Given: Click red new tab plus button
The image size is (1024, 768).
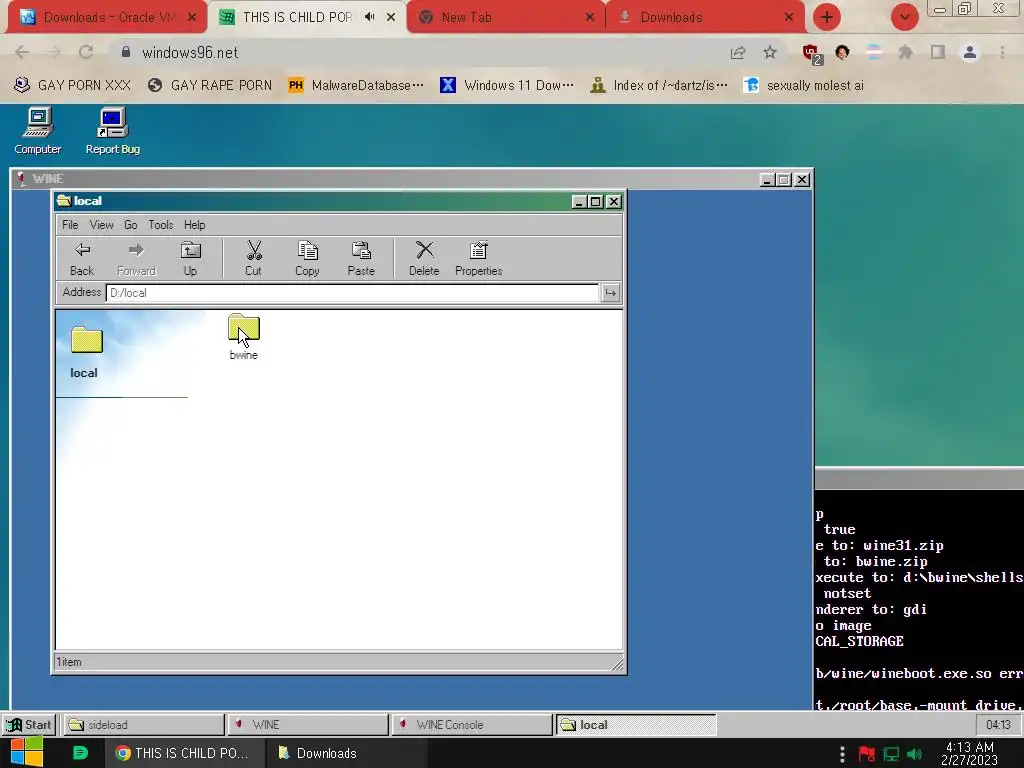Looking at the screenshot, I should point(827,17).
